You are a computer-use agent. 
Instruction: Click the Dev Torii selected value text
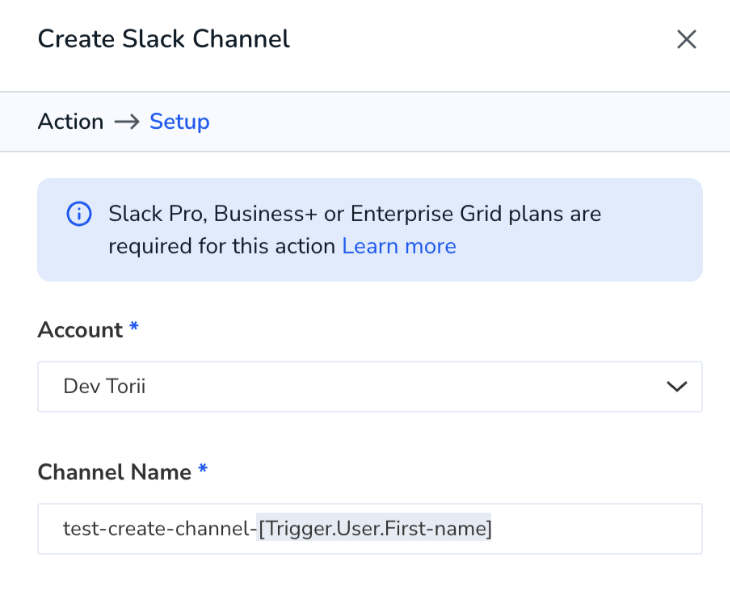[x=104, y=386]
